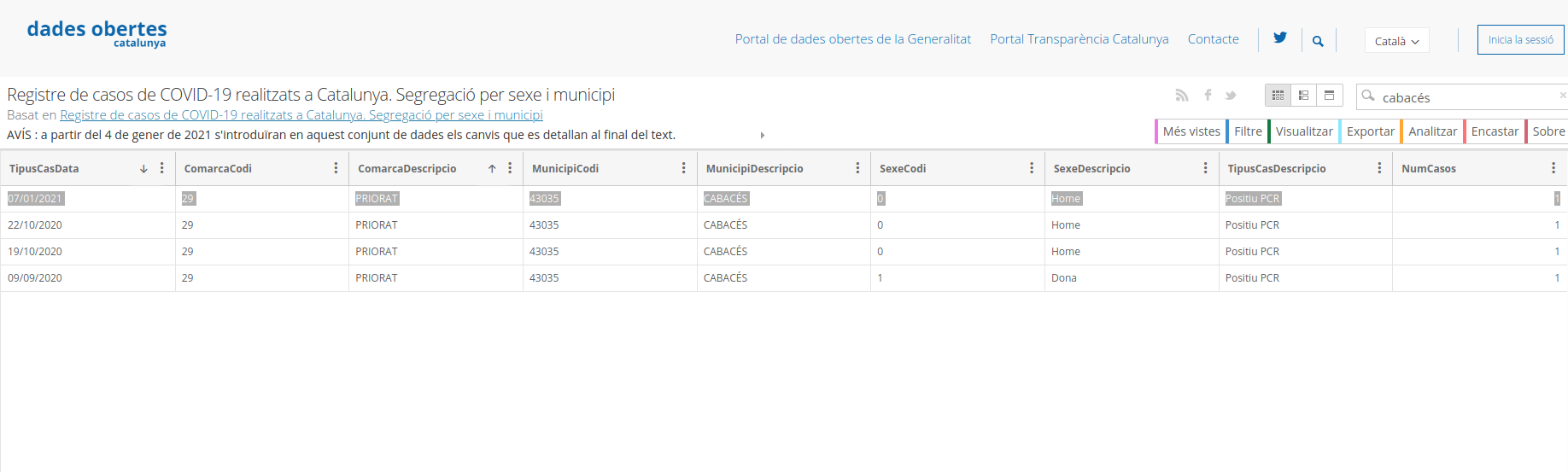The width and height of the screenshot is (1568, 472).
Task: Open the SexeDescripcio column dropdown menu
Action: coord(1205,168)
